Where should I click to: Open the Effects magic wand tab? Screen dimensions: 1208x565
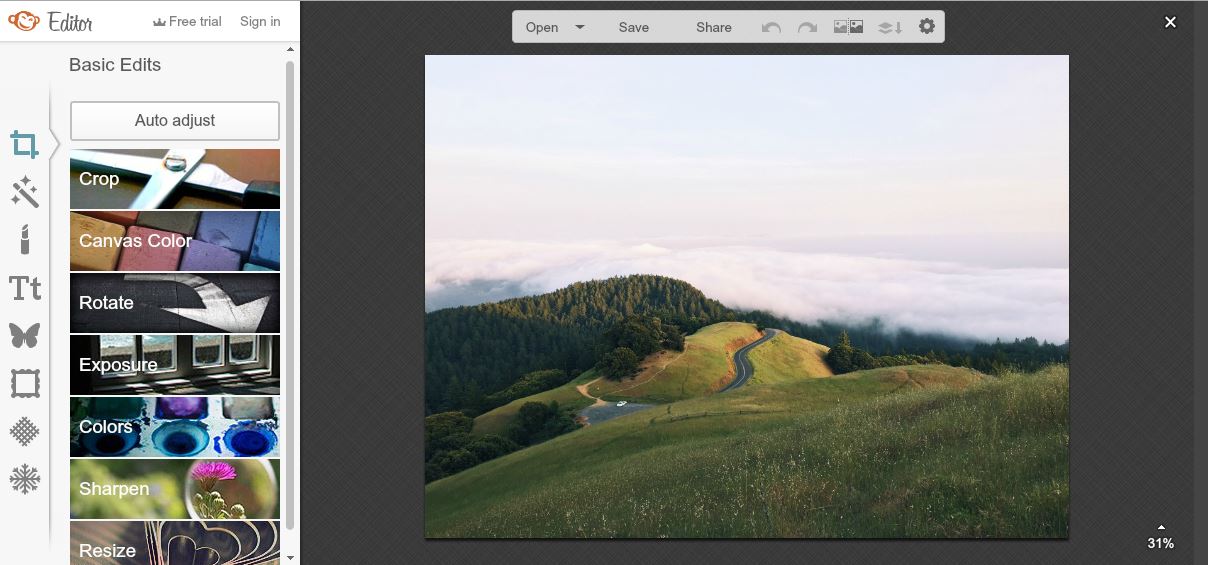click(24, 192)
